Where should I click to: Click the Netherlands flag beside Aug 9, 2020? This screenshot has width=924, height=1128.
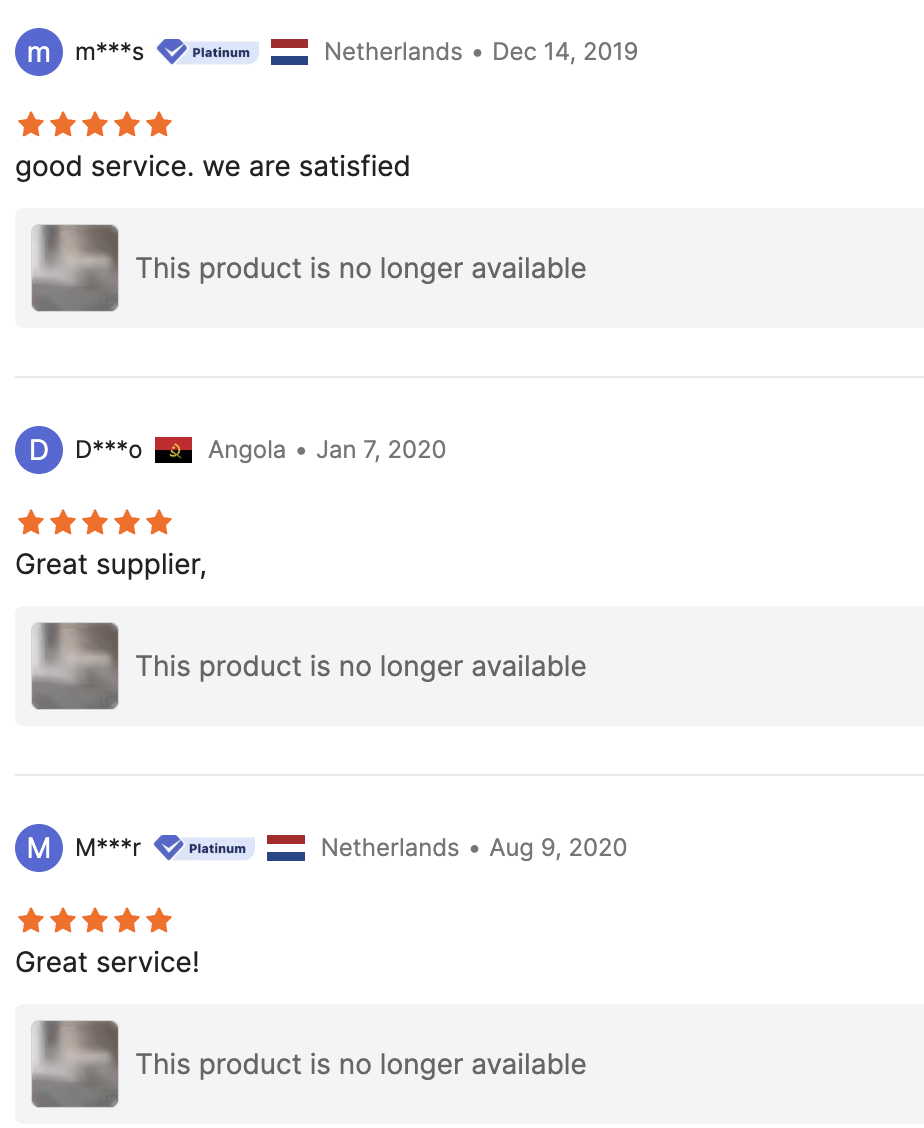point(286,848)
